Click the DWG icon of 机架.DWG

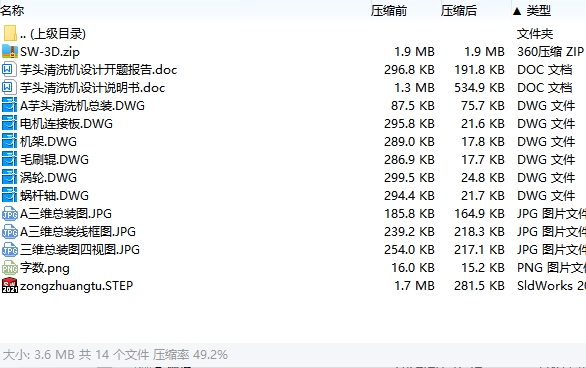click(x=9, y=141)
